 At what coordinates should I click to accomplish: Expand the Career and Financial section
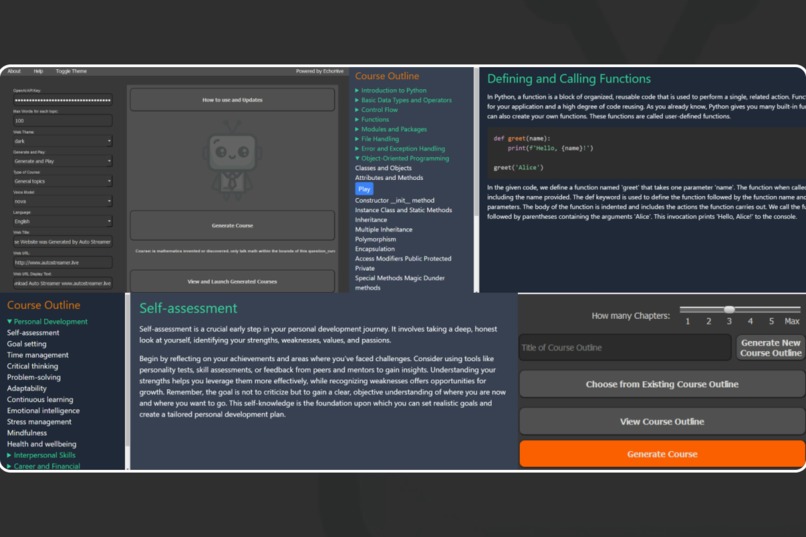pyautogui.click(x=43, y=466)
